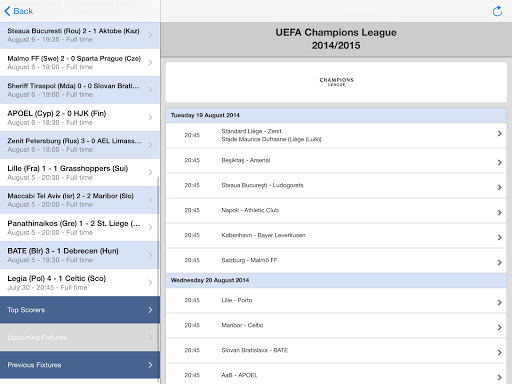This screenshot has height=384, width=512.
Task: Open Lille 1 - 1 Grasshoppers result
Action: tap(80, 173)
